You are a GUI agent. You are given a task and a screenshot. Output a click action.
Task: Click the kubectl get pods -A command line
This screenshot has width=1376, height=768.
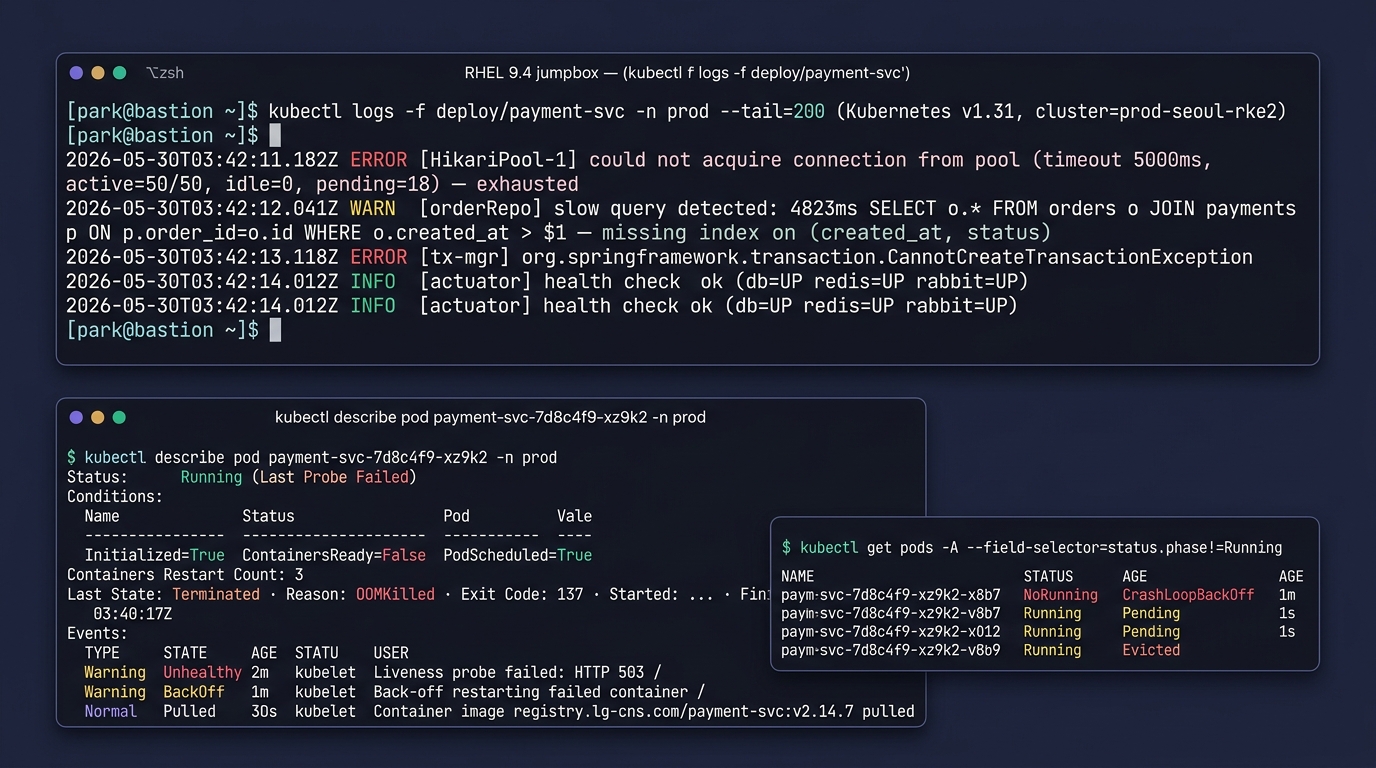[x=1033, y=548]
